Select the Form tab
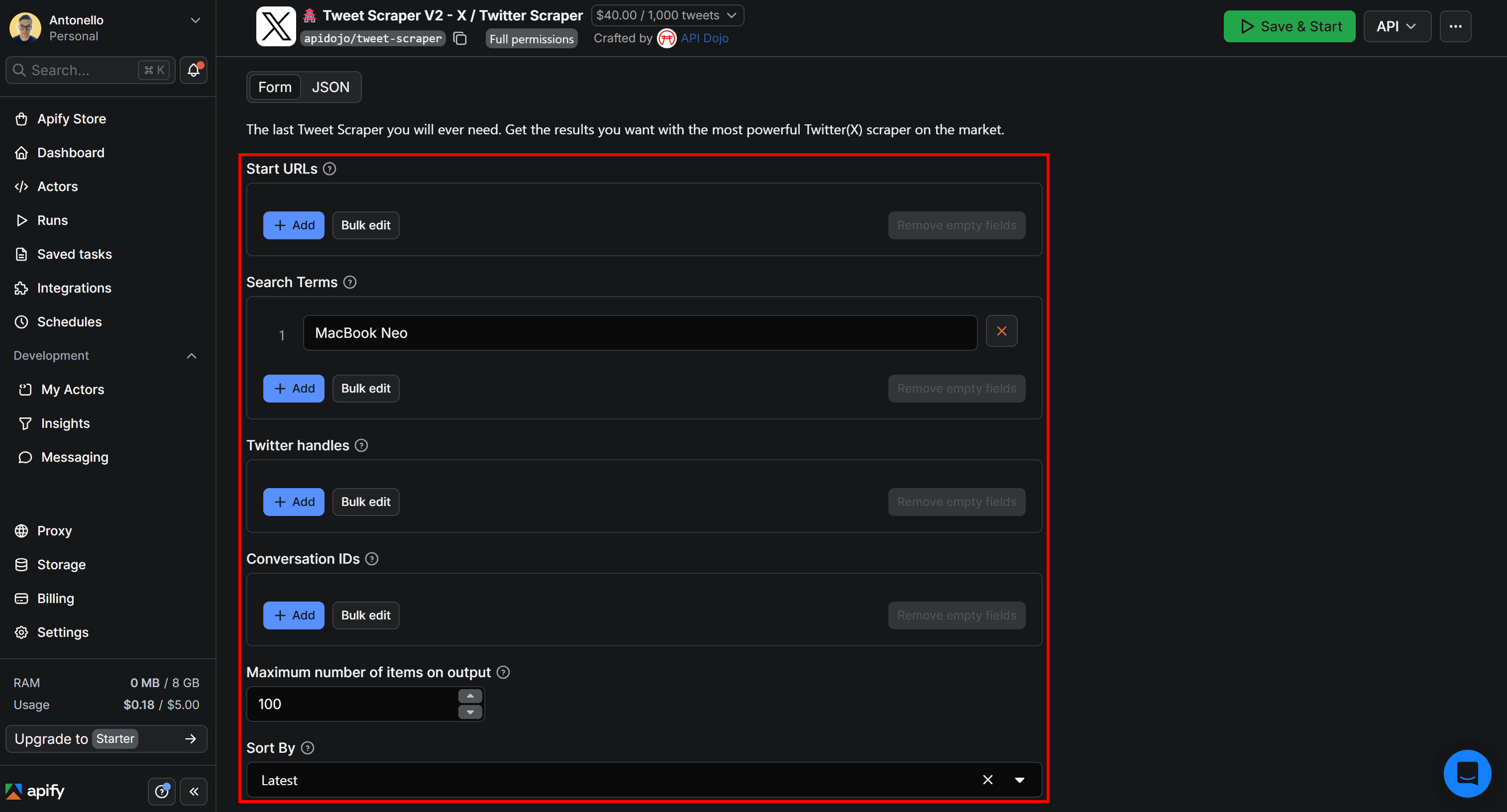1507x812 pixels. (274, 87)
